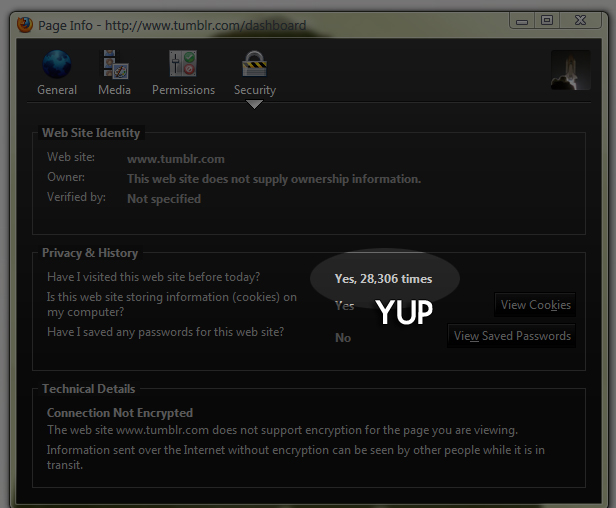Click the View Saved Passwords button
616x508 pixels.
tap(512, 336)
